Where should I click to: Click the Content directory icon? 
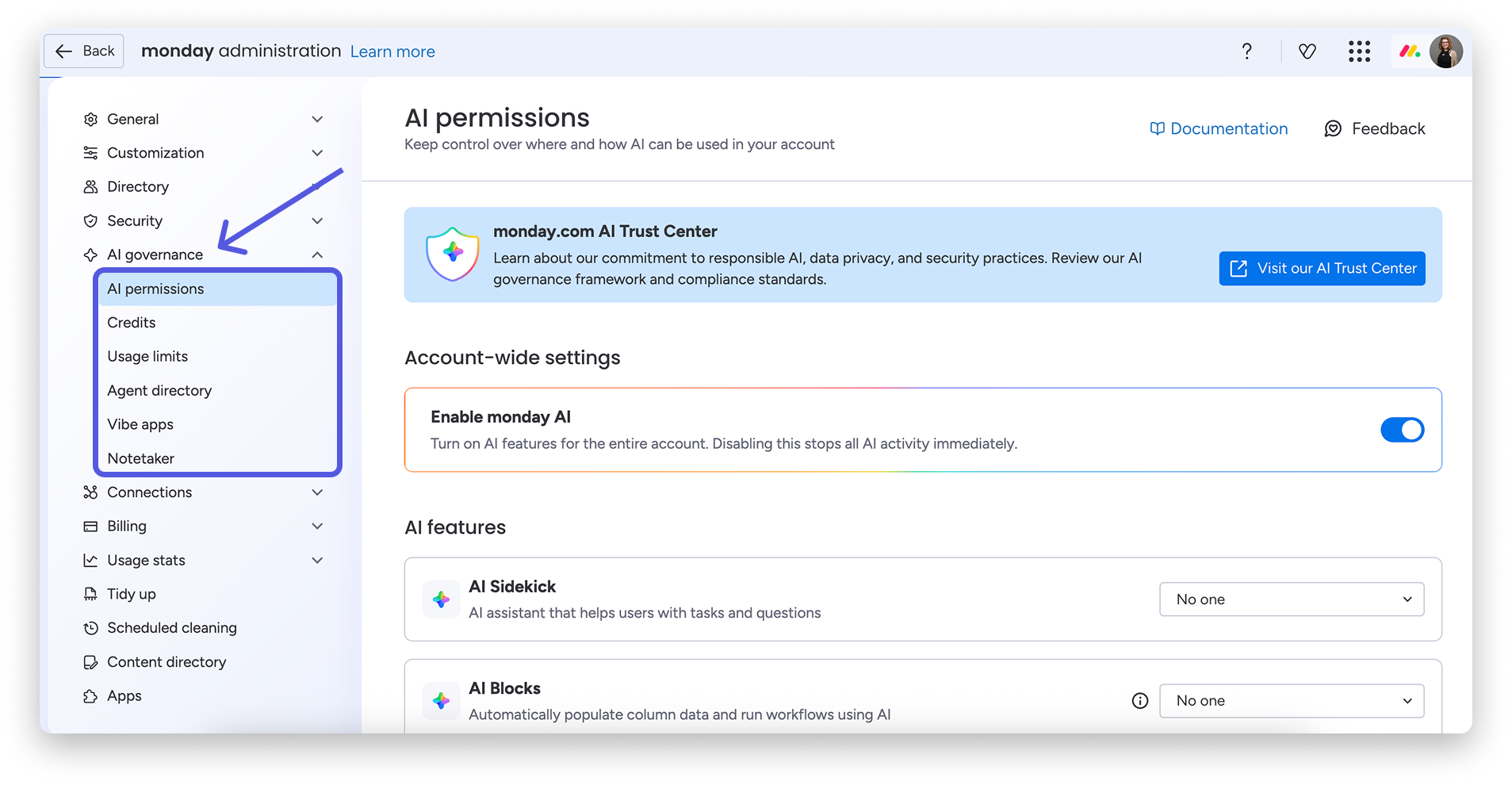[90, 662]
